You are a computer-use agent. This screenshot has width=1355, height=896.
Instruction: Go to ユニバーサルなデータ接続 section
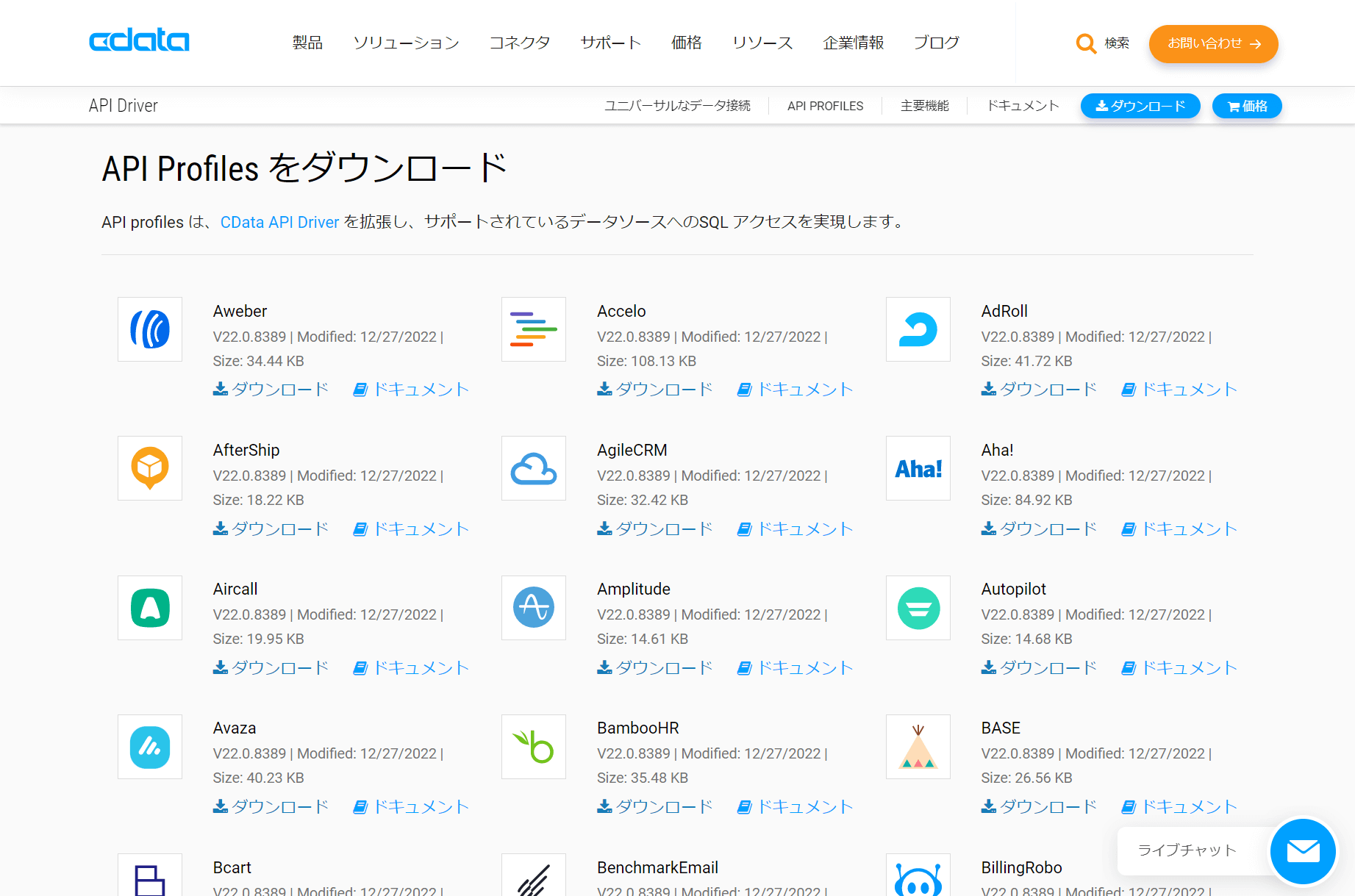click(x=677, y=106)
